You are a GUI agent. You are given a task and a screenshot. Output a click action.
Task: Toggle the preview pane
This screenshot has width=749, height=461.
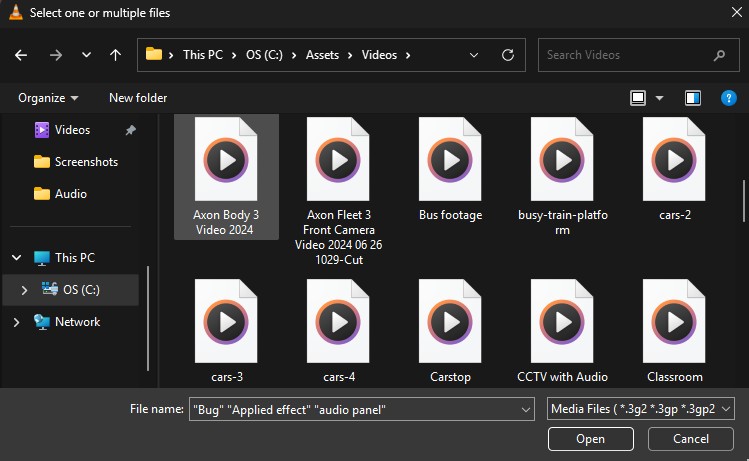[693, 98]
